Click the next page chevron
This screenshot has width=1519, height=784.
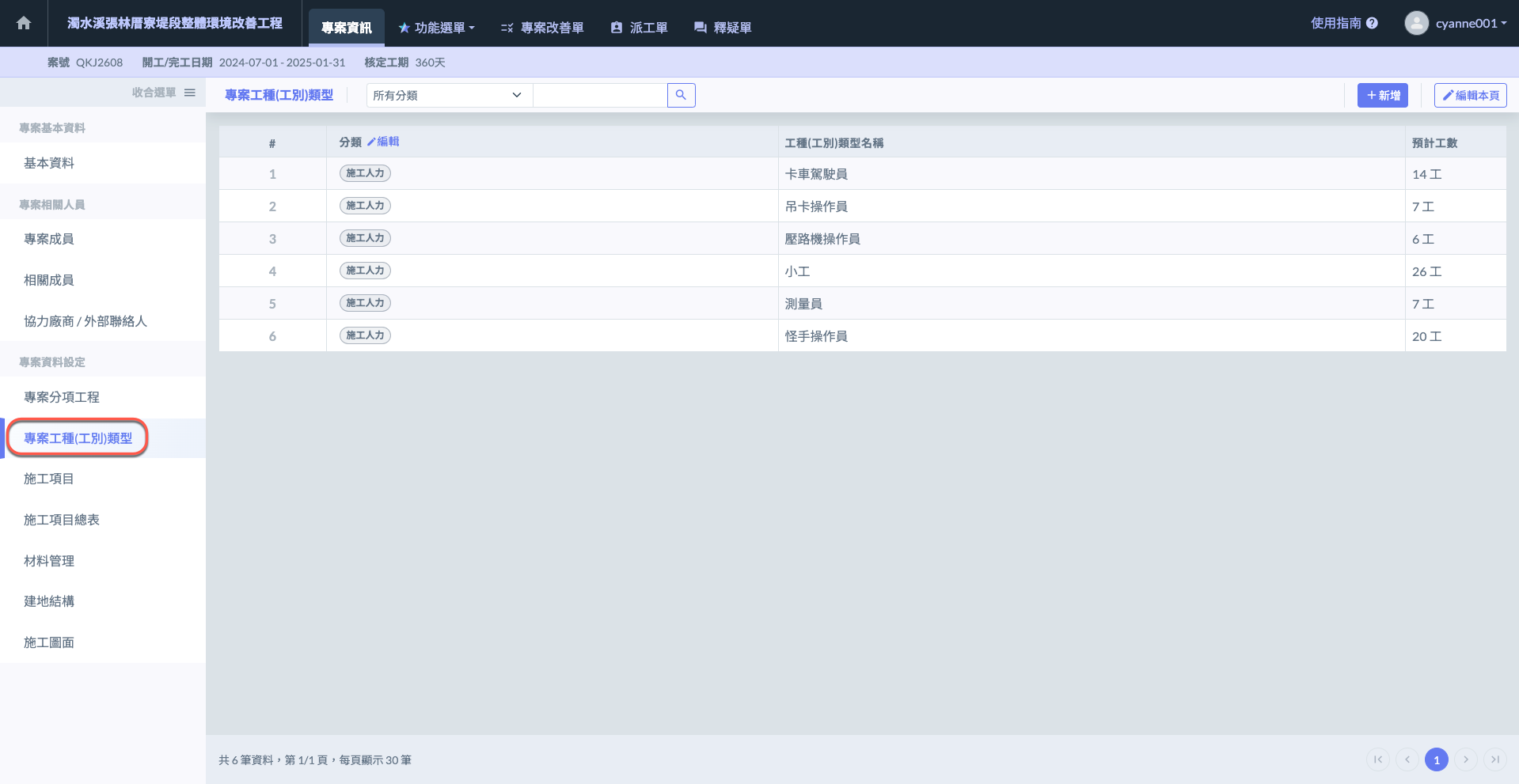click(x=1466, y=759)
